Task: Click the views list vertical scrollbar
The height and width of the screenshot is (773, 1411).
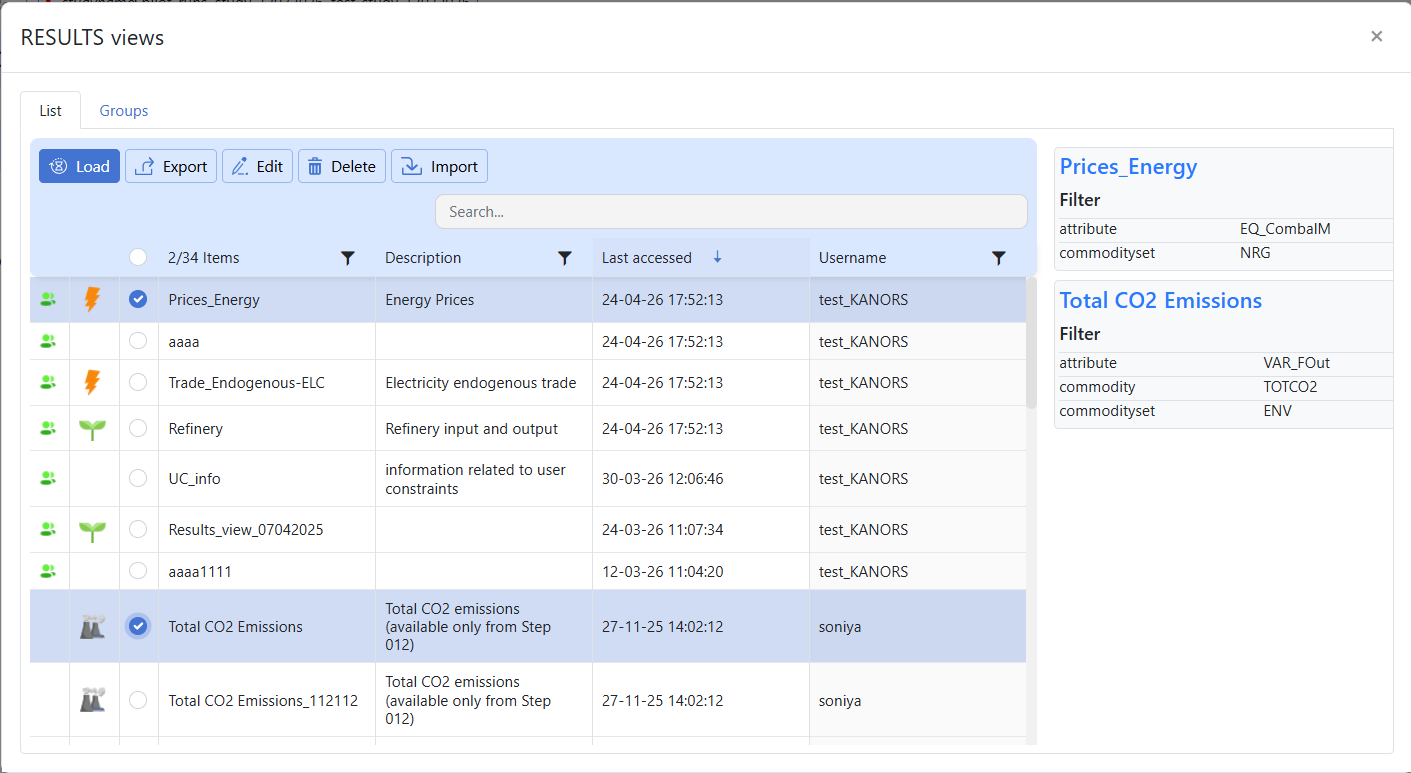Action: pos(1031,343)
